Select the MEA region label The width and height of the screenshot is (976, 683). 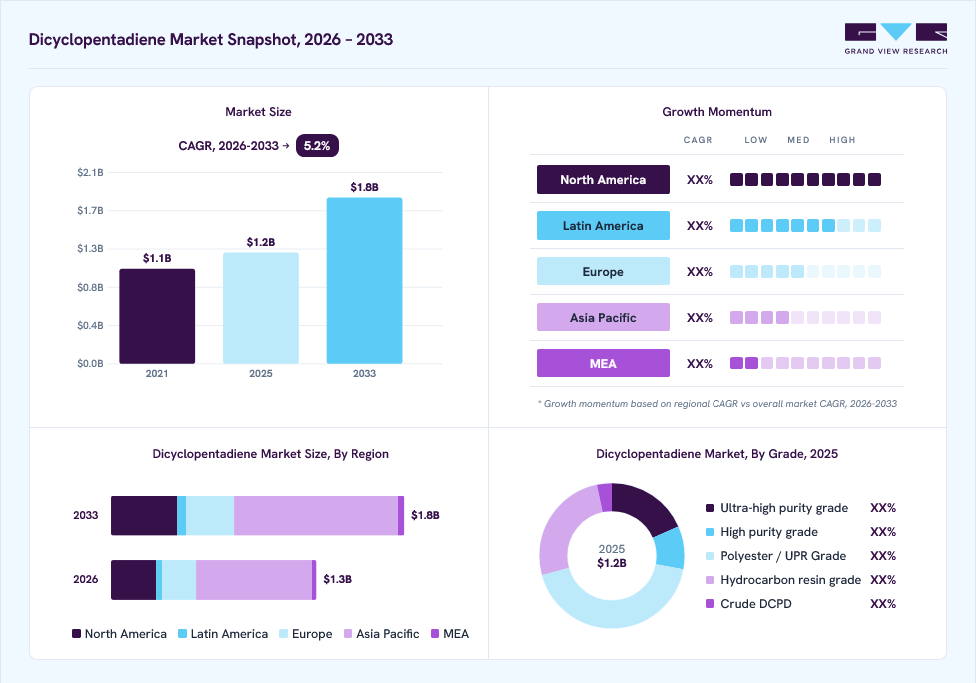(x=603, y=363)
